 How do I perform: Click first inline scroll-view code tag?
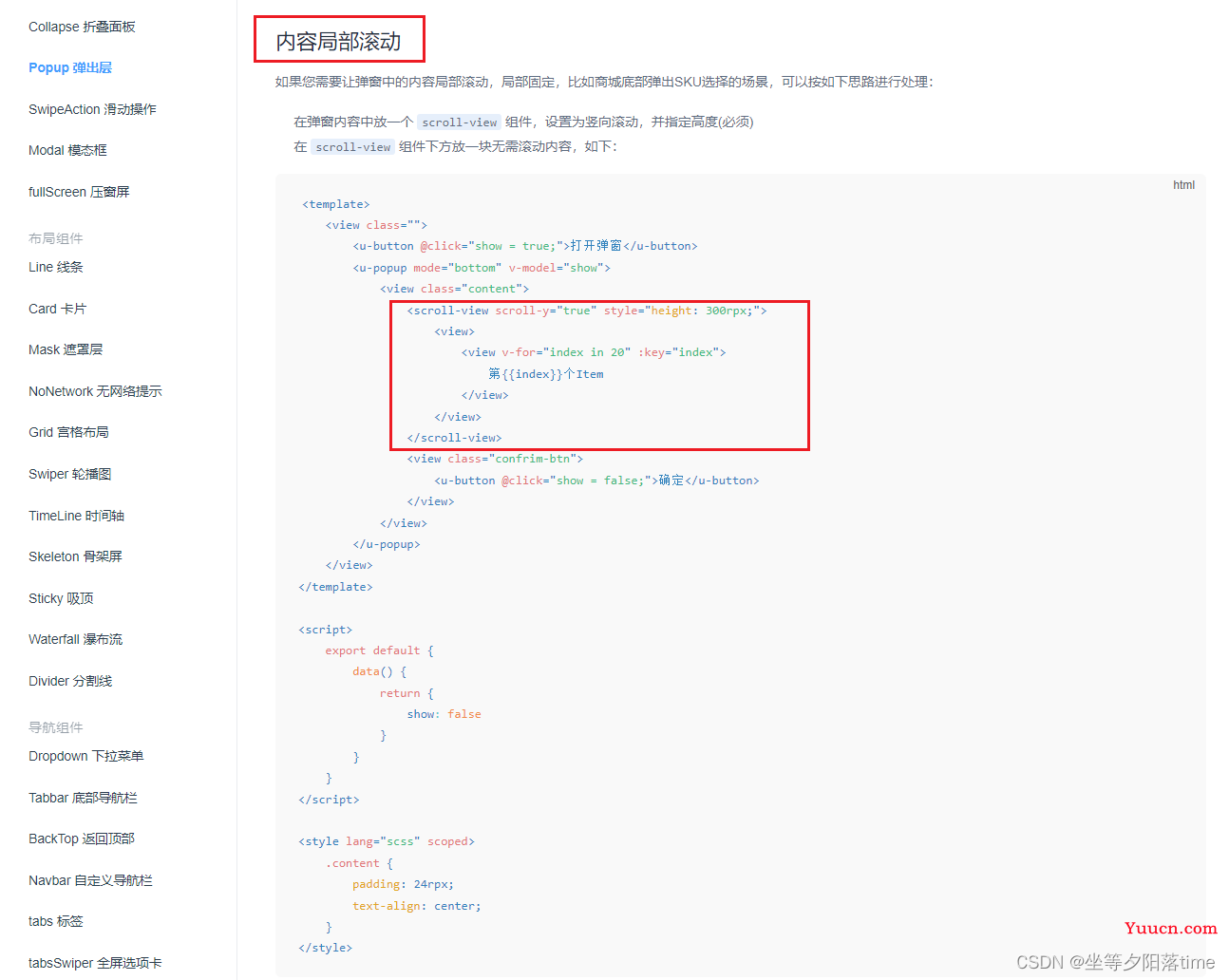pyautogui.click(x=460, y=122)
